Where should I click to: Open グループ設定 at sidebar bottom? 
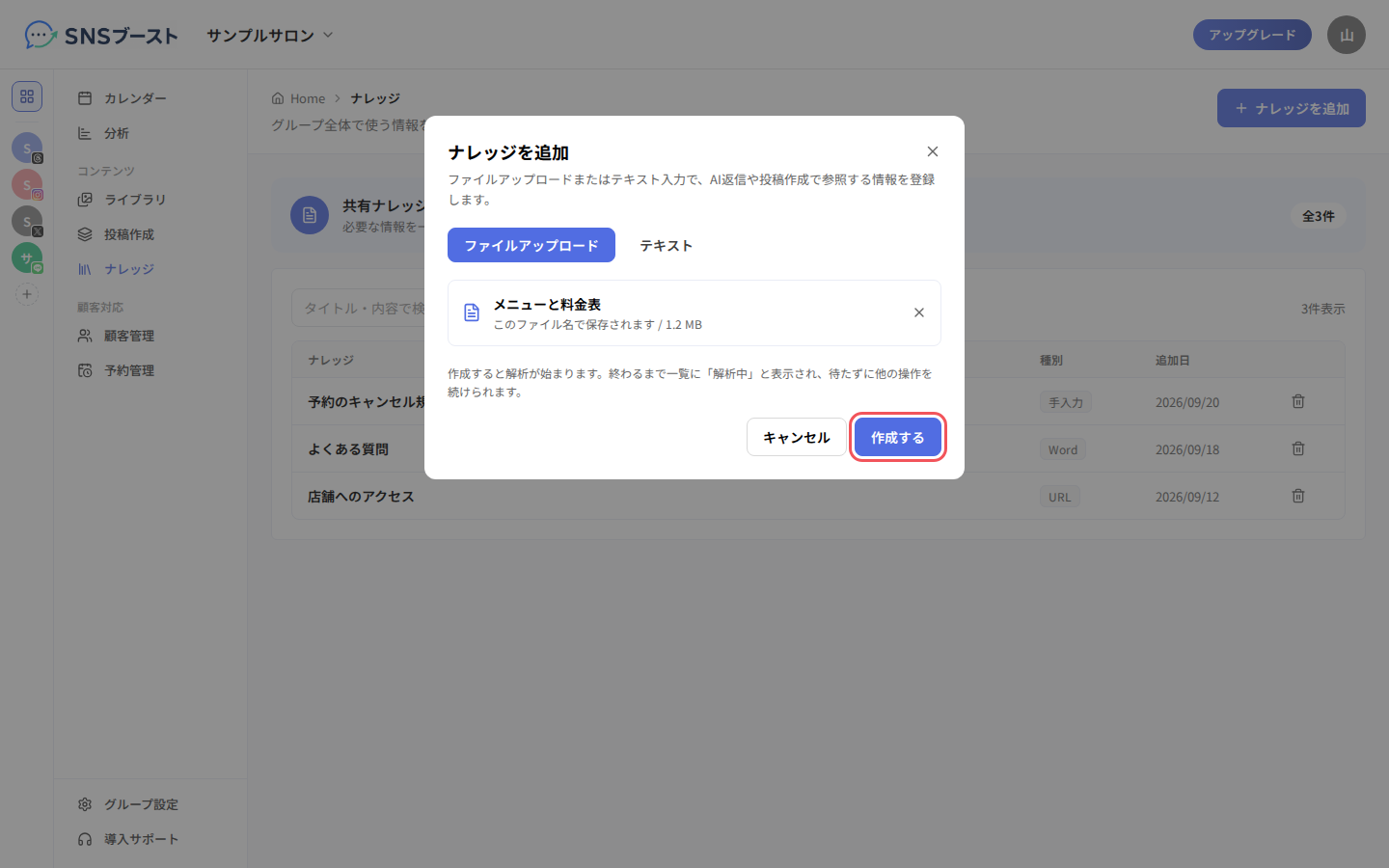click(x=150, y=804)
